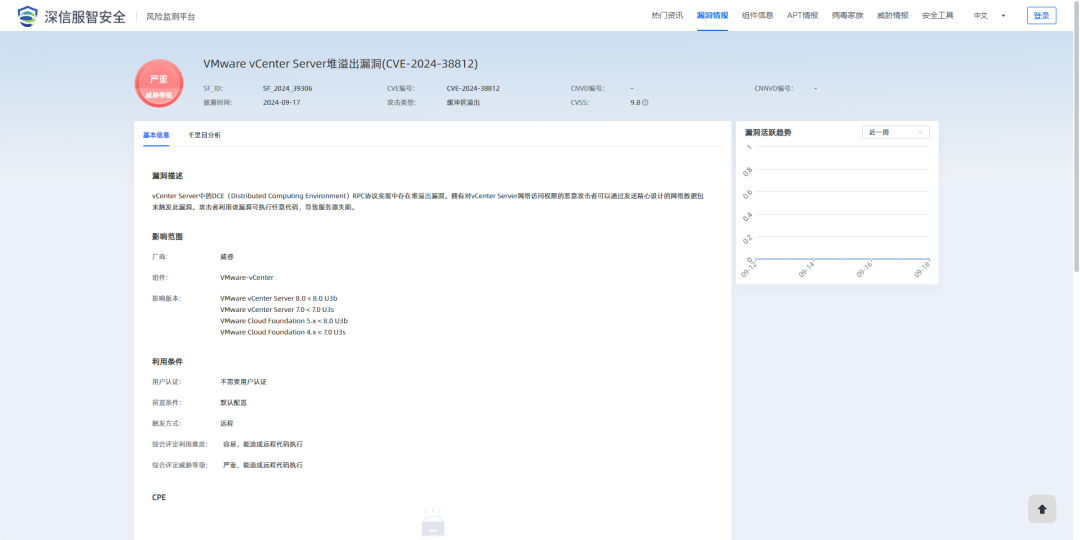The image size is (1080, 540).
Task: Click the 远程 trigger method value
Action: click(x=227, y=424)
